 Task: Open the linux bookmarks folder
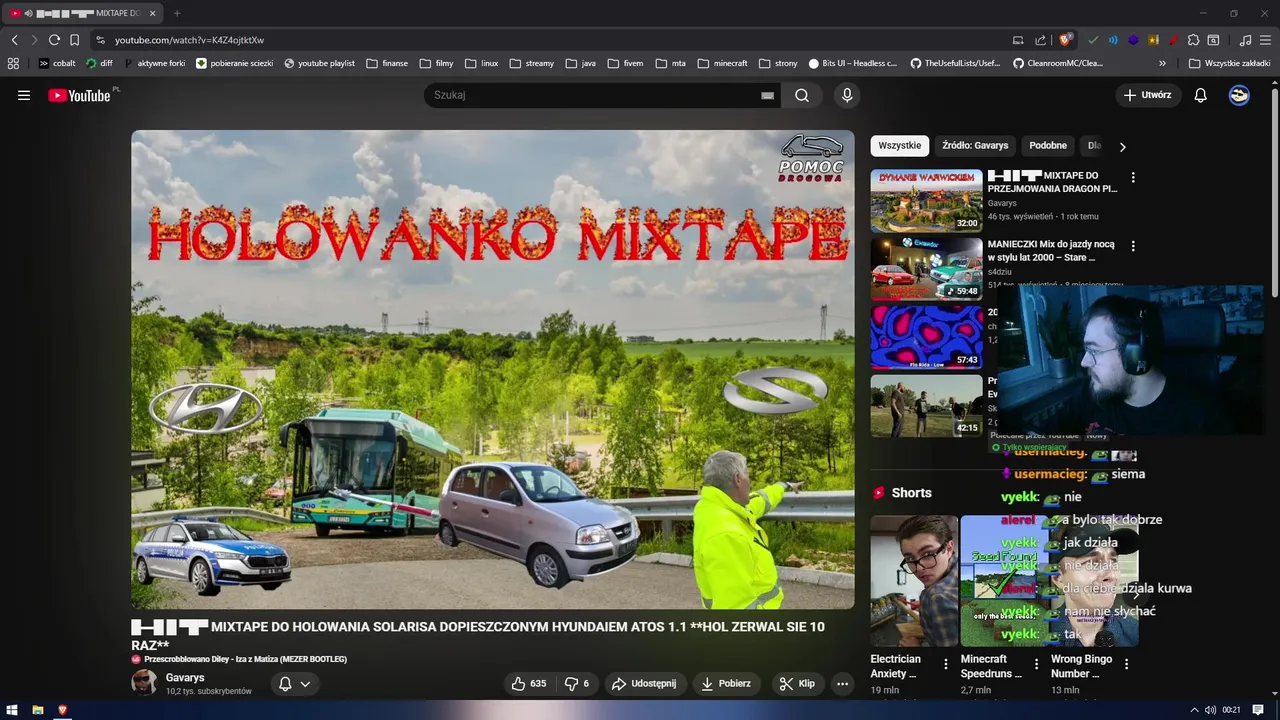(x=481, y=63)
